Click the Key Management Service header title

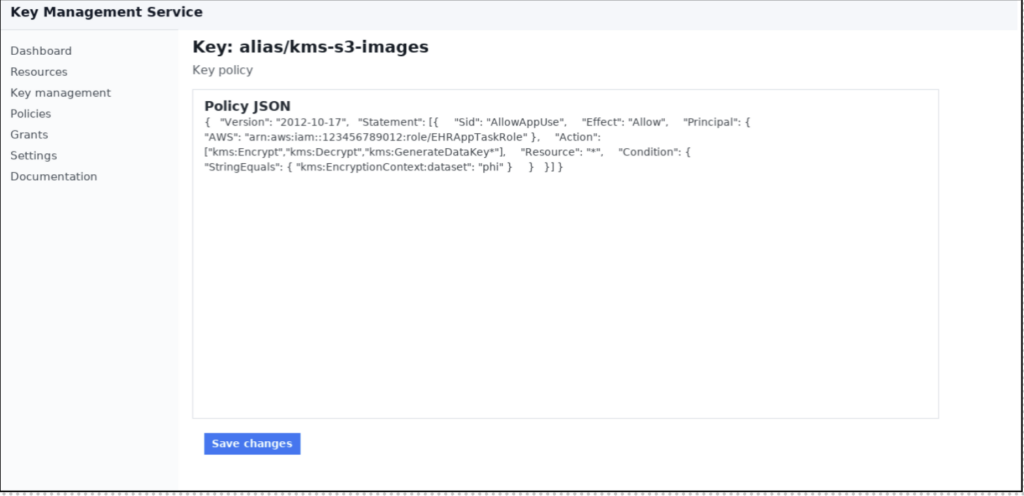(106, 12)
